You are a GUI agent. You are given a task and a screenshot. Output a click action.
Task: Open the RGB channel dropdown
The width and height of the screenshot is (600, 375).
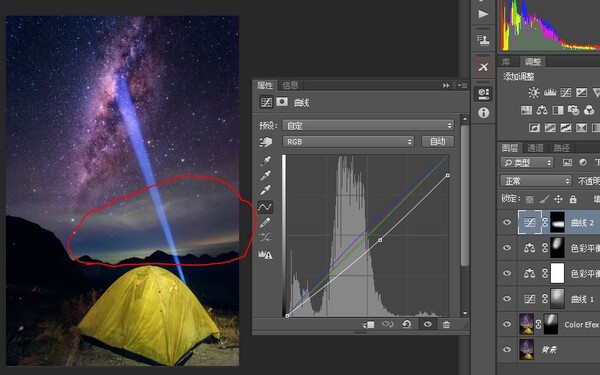coord(348,142)
